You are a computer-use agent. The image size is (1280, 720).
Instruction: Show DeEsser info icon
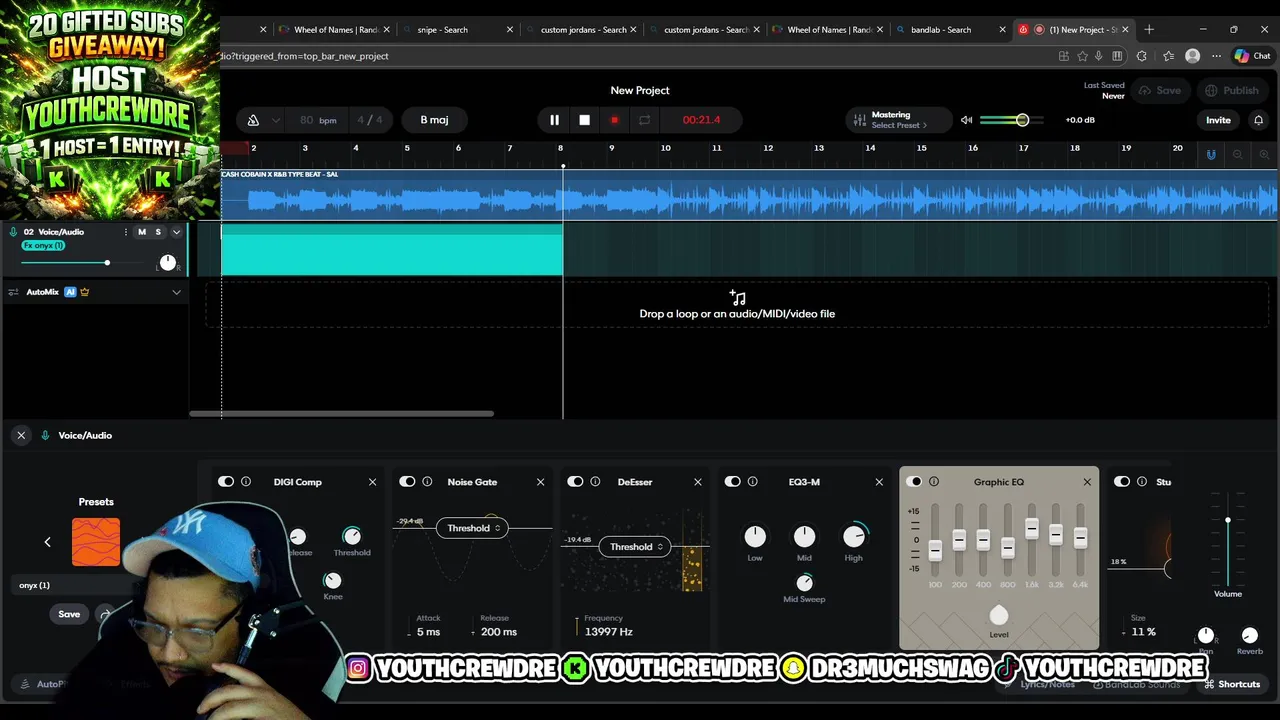[x=595, y=482]
